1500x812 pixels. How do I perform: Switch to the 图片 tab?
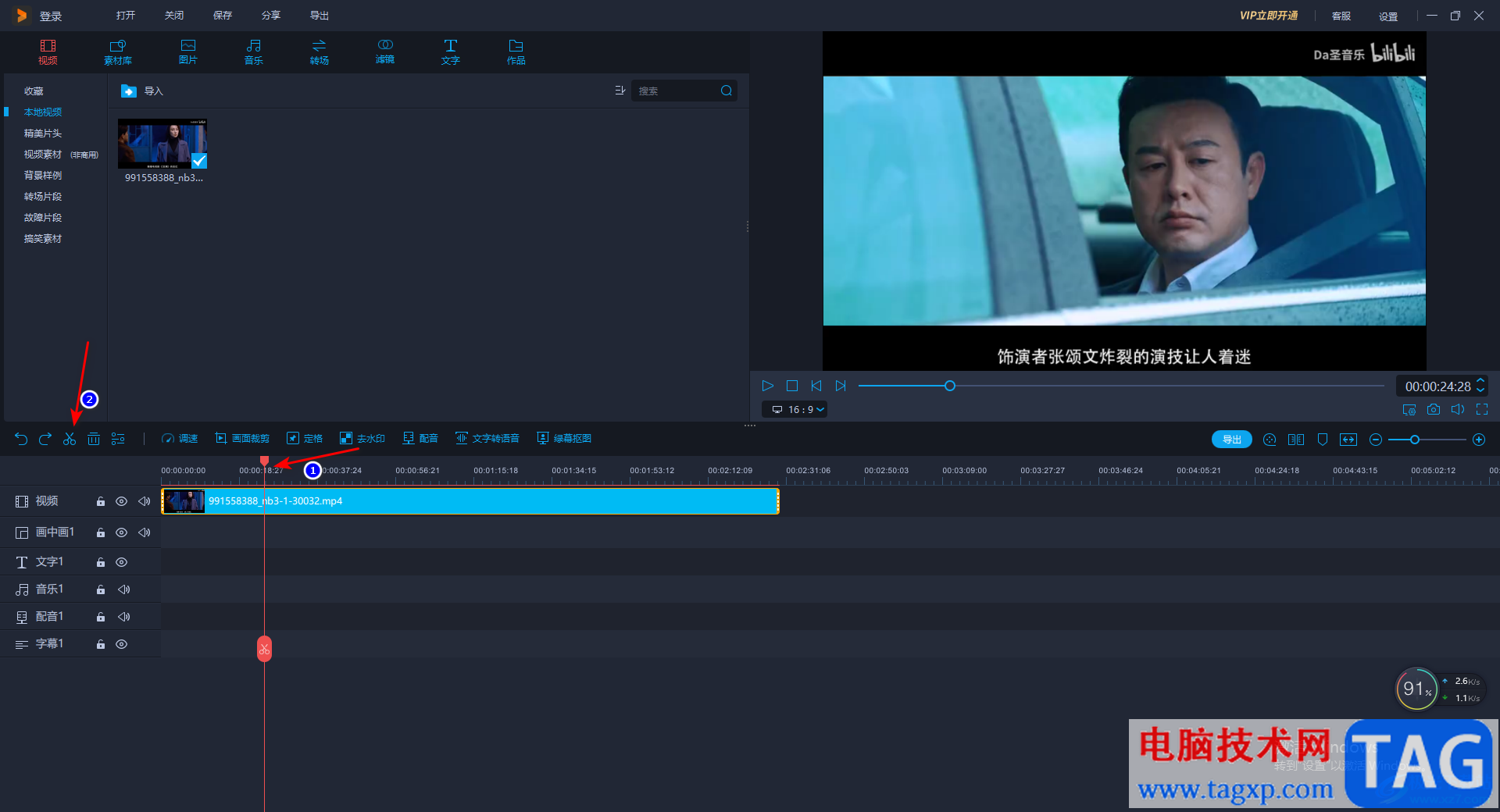click(x=188, y=52)
